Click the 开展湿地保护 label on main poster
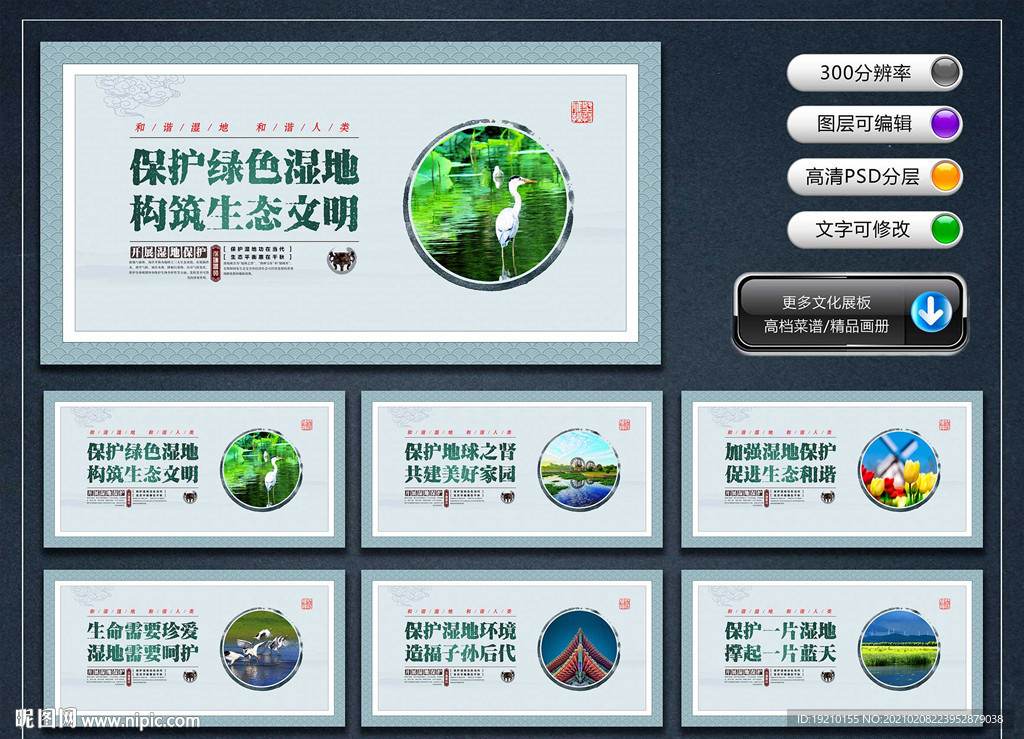The image size is (1024, 739). pos(168,252)
